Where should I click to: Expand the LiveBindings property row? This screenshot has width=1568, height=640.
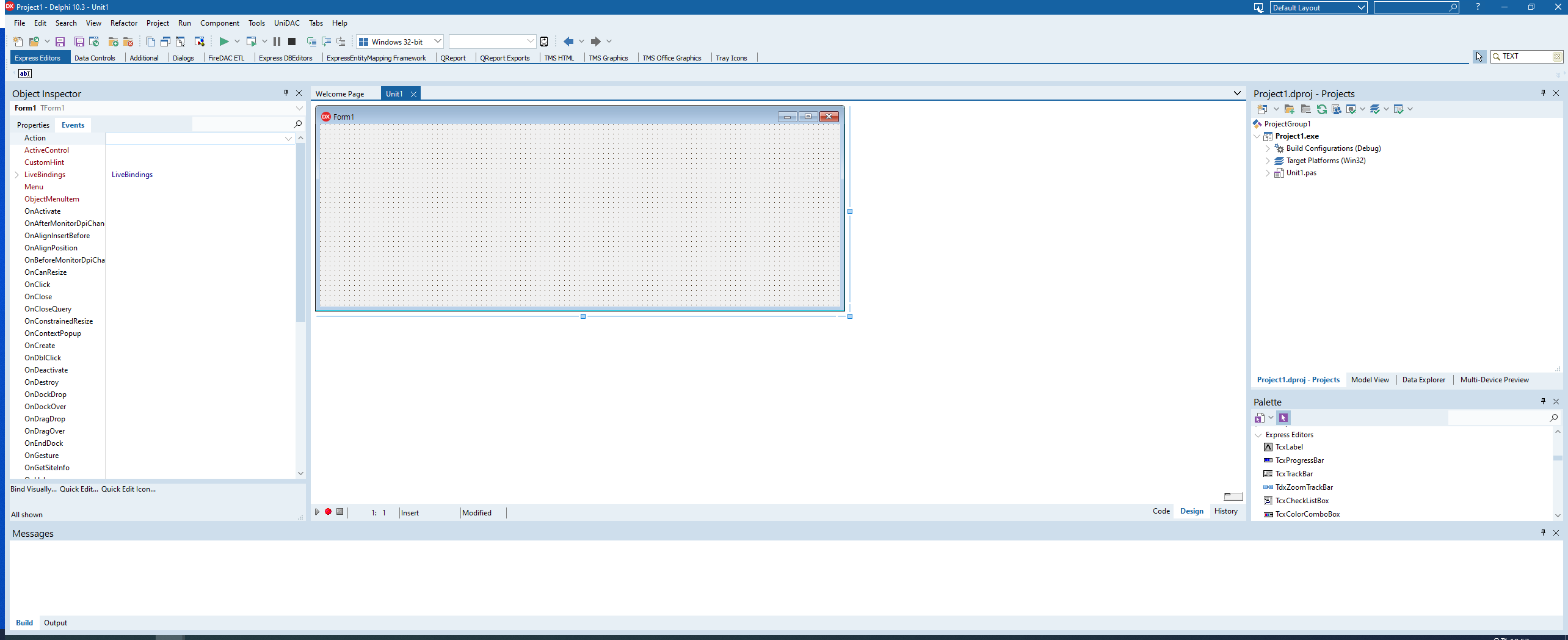[x=16, y=175]
